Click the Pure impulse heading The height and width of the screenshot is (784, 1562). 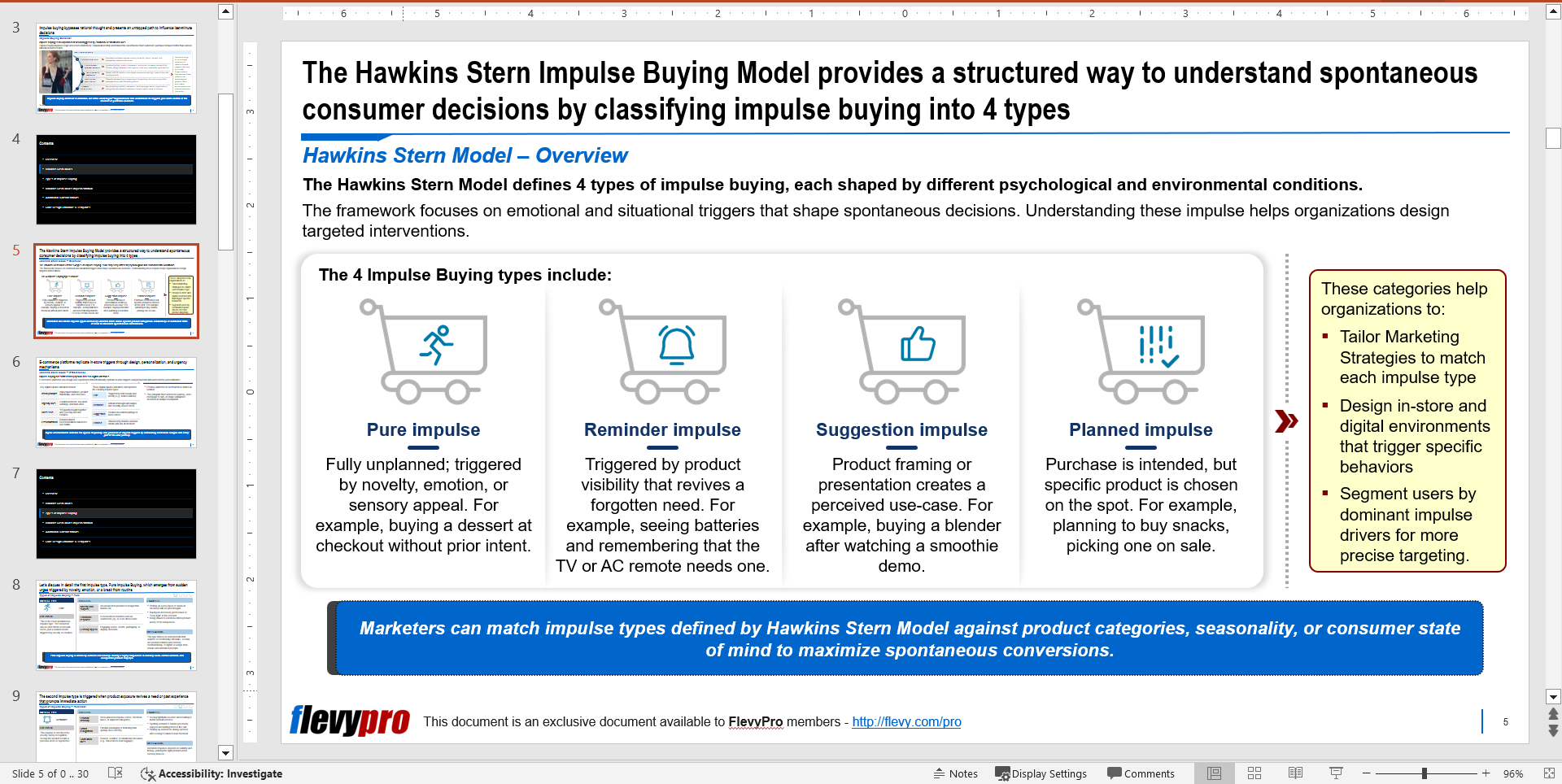pyautogui.click(x=423, y=429)
